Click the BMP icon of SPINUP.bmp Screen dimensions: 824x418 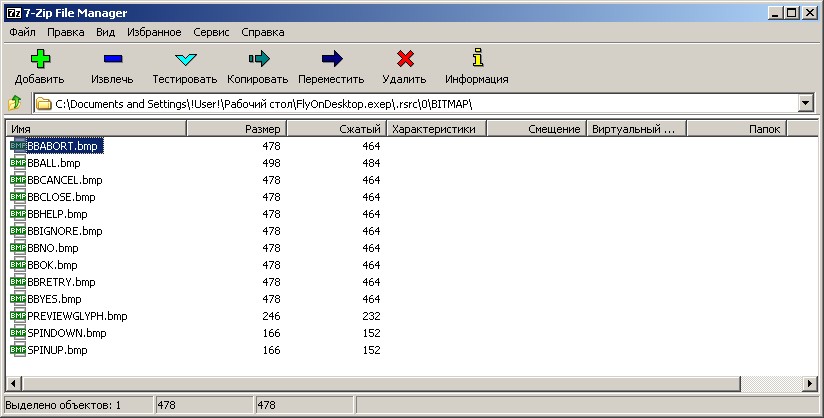[x=18, y=350]
